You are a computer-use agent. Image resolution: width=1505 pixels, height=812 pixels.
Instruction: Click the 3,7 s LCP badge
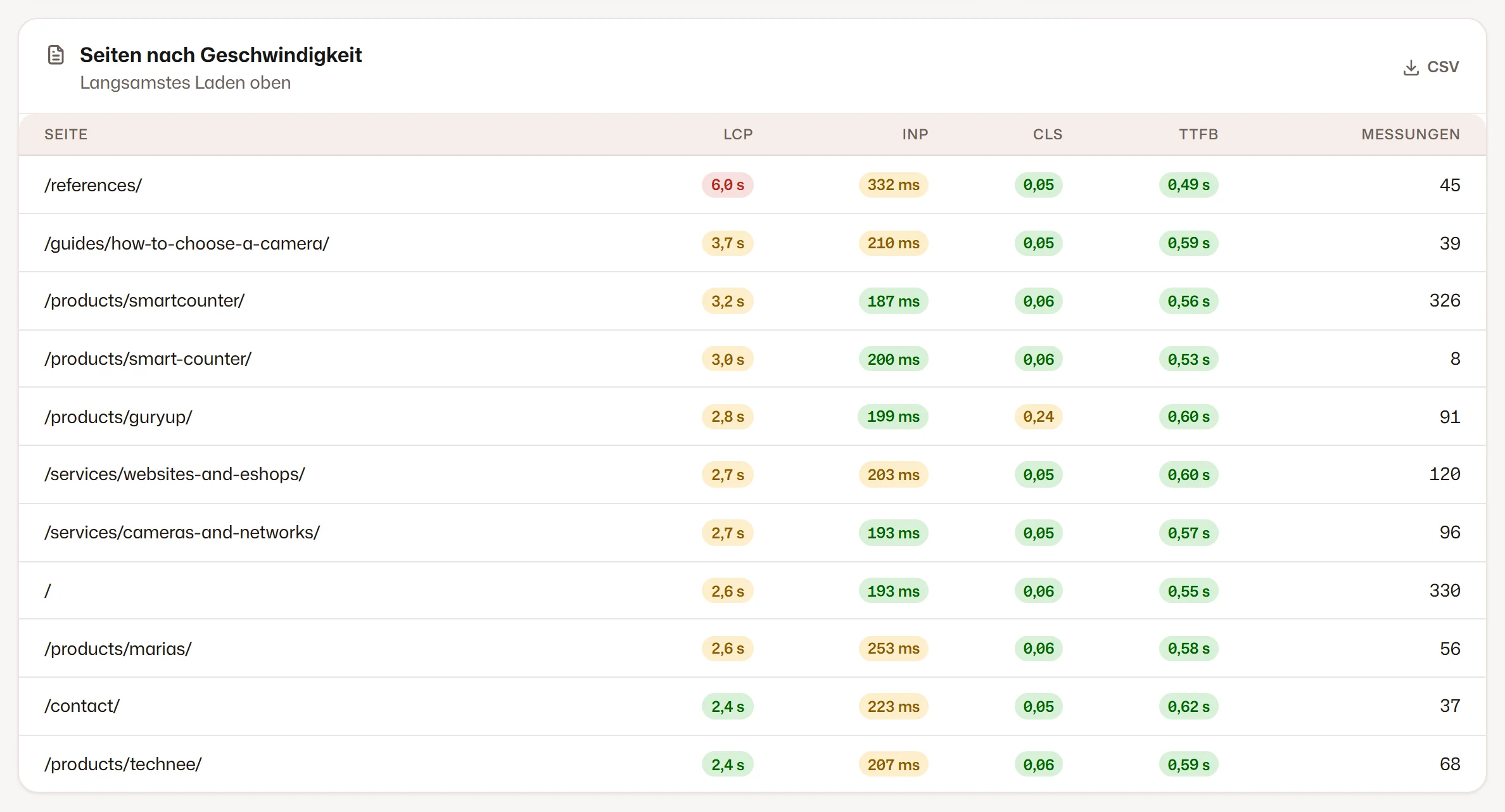point(727,243)
